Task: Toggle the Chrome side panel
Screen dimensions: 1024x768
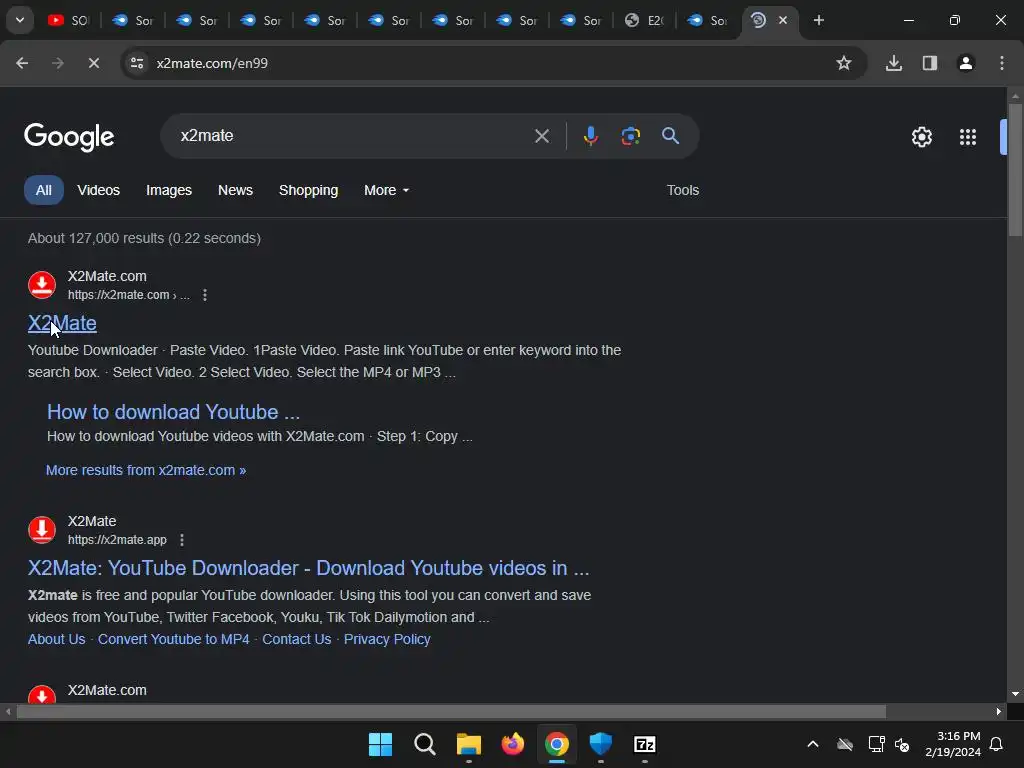Action: click(x=930, y=63)
